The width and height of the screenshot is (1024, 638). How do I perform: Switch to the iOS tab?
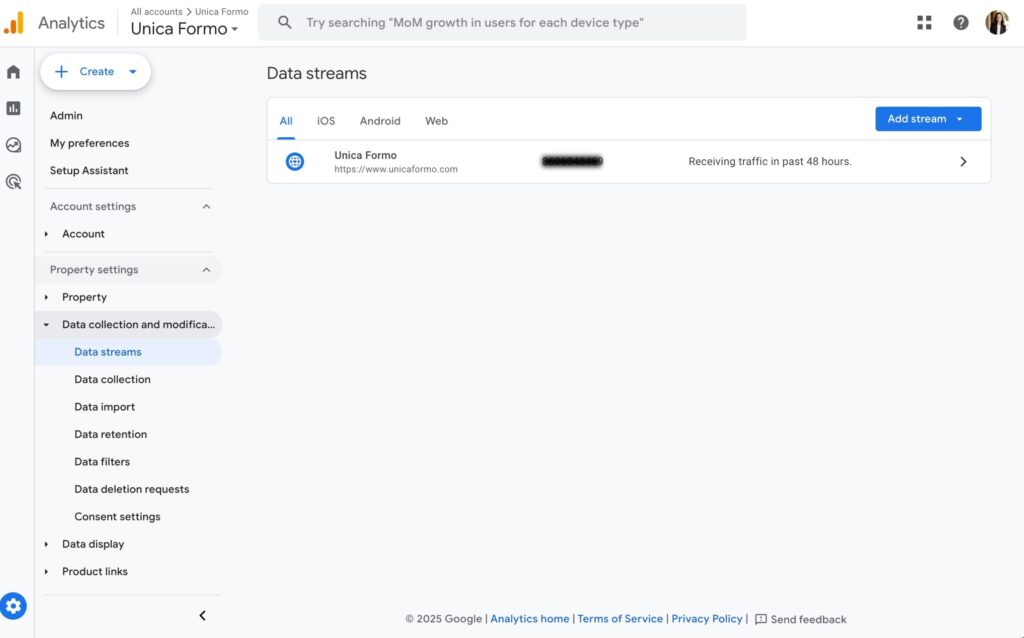coord(326,121)
